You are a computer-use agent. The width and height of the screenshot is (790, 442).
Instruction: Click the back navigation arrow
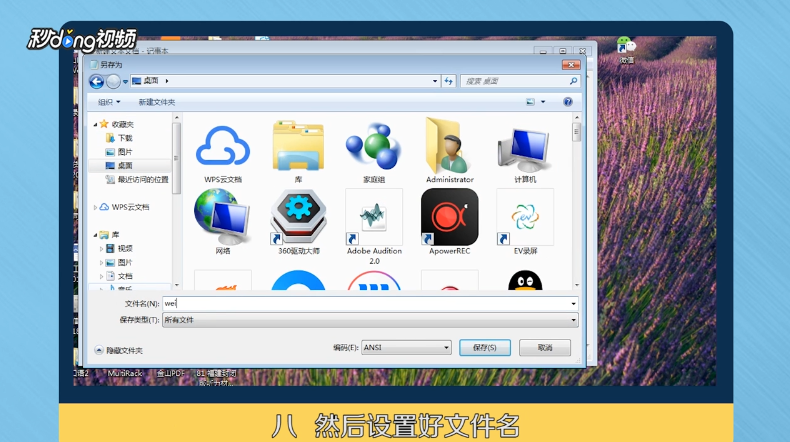click(x=97, y=81)
